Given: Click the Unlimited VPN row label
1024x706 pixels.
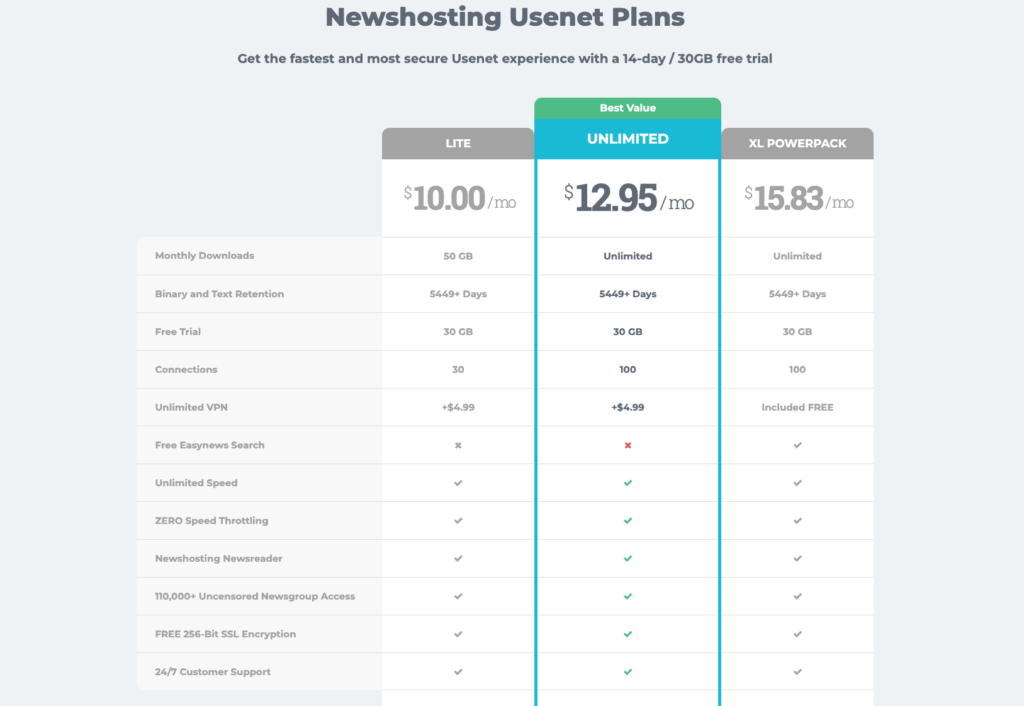Looking at the screenshot, I should pos(191,408).
